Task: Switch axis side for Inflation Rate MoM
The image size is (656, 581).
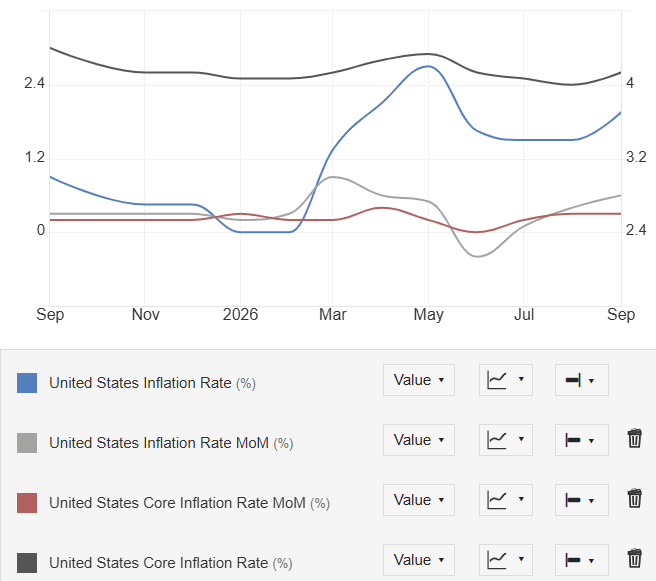Action: [582, 440]
